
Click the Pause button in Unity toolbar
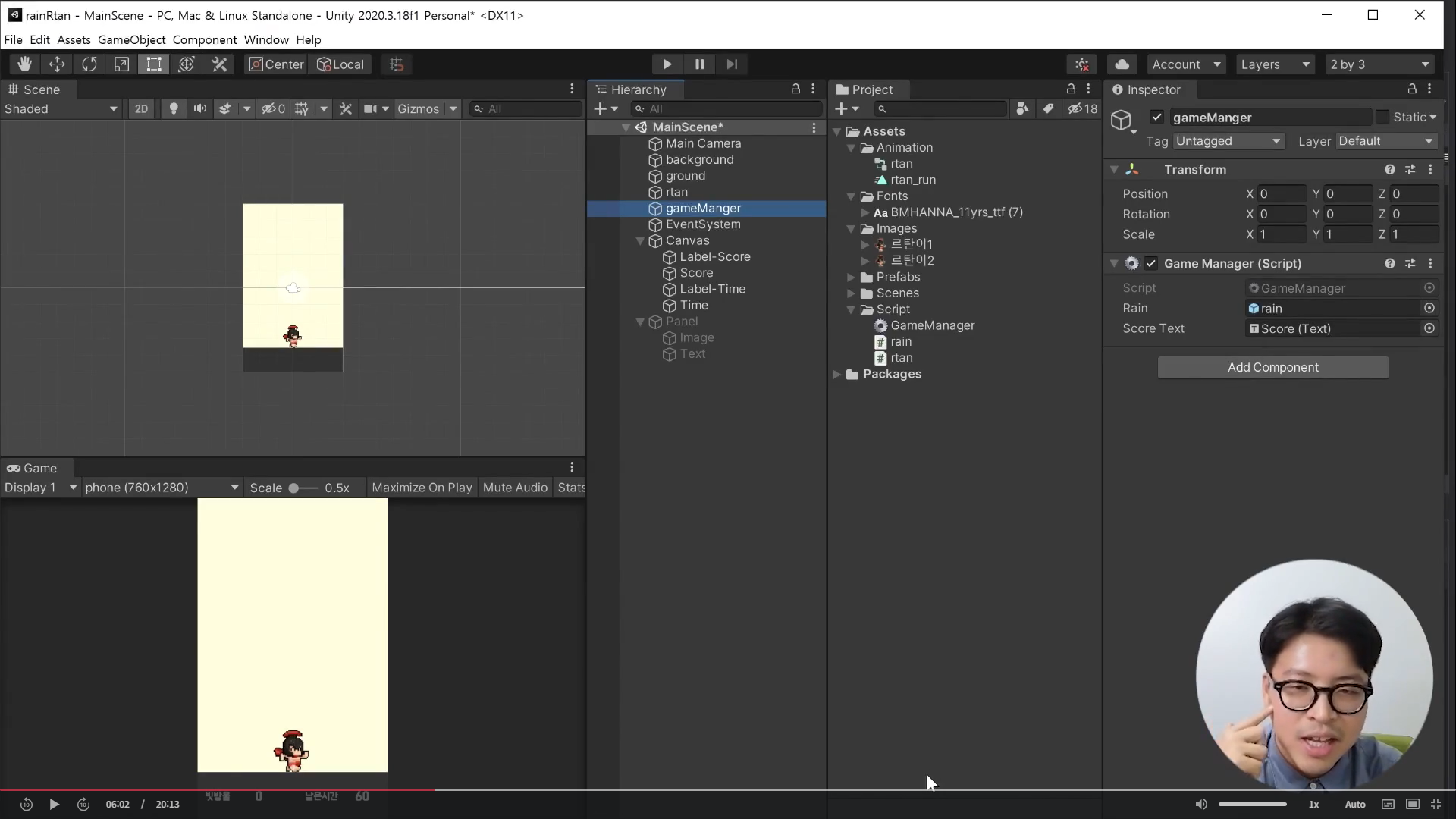tap(699, 64)
